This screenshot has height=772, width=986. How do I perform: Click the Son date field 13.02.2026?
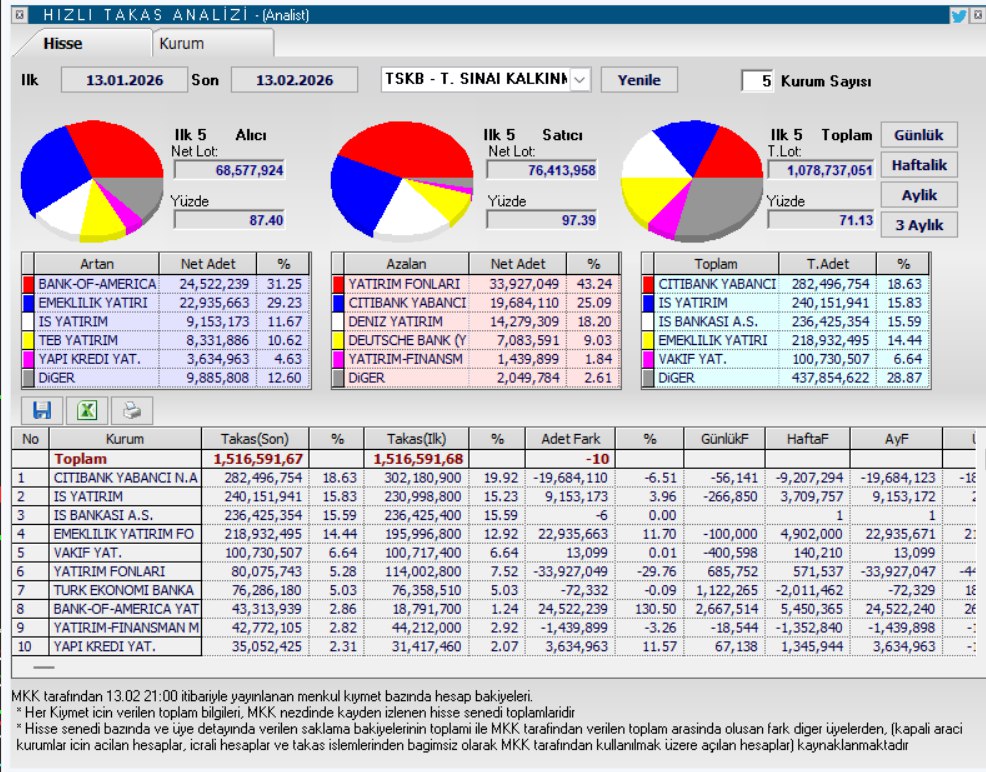point(294,80)
